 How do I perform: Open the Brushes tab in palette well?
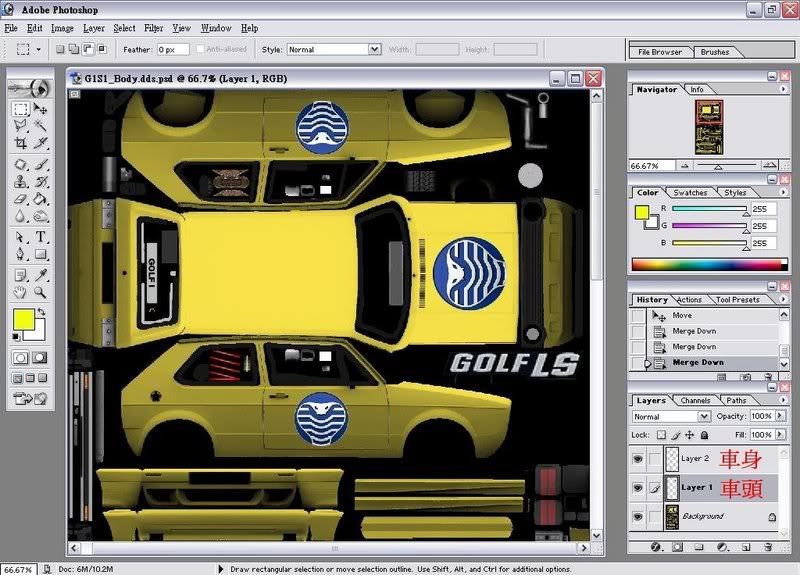[715, 52]
